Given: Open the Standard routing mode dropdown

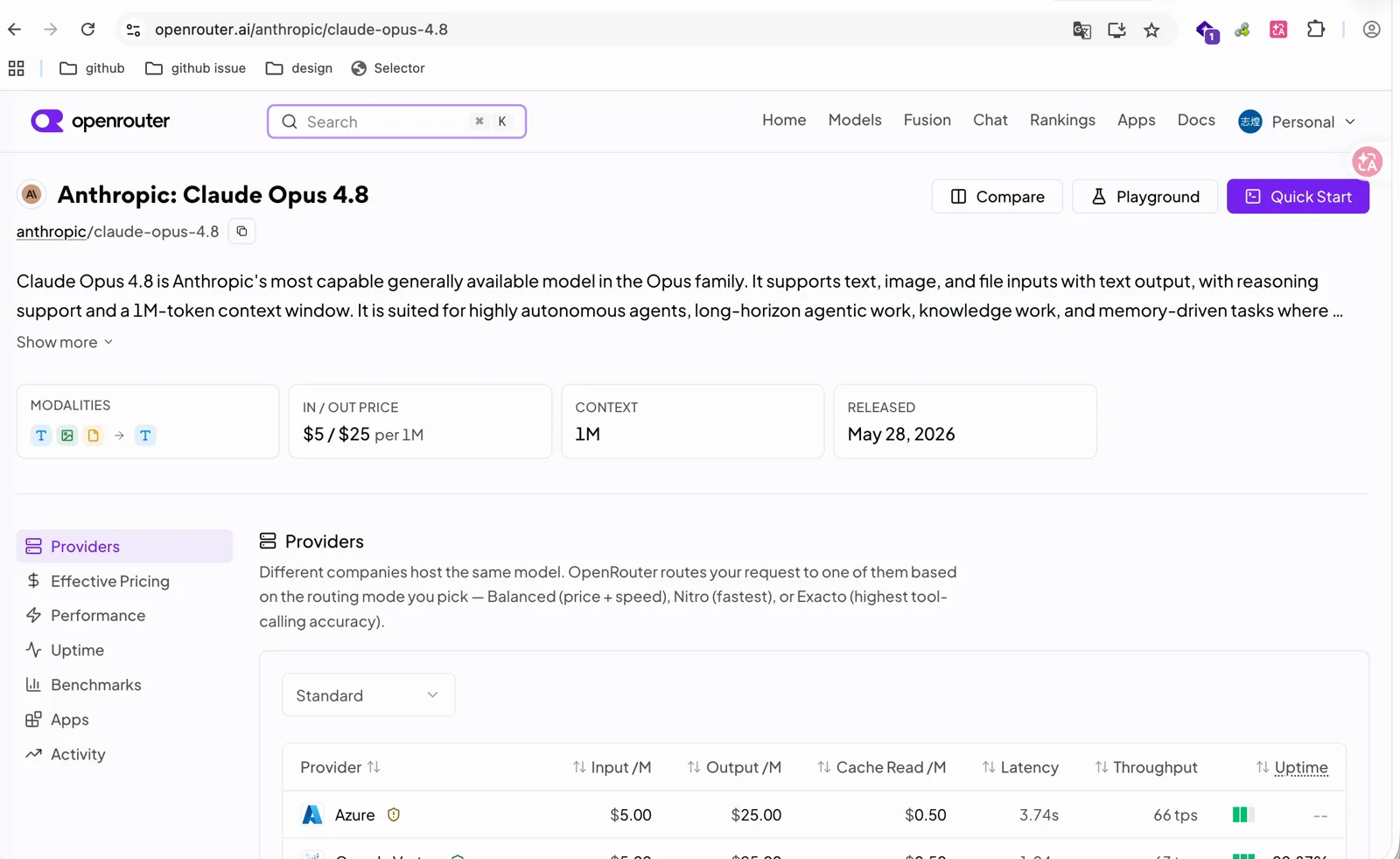Looking at the screenshot, I should point(368,695).
